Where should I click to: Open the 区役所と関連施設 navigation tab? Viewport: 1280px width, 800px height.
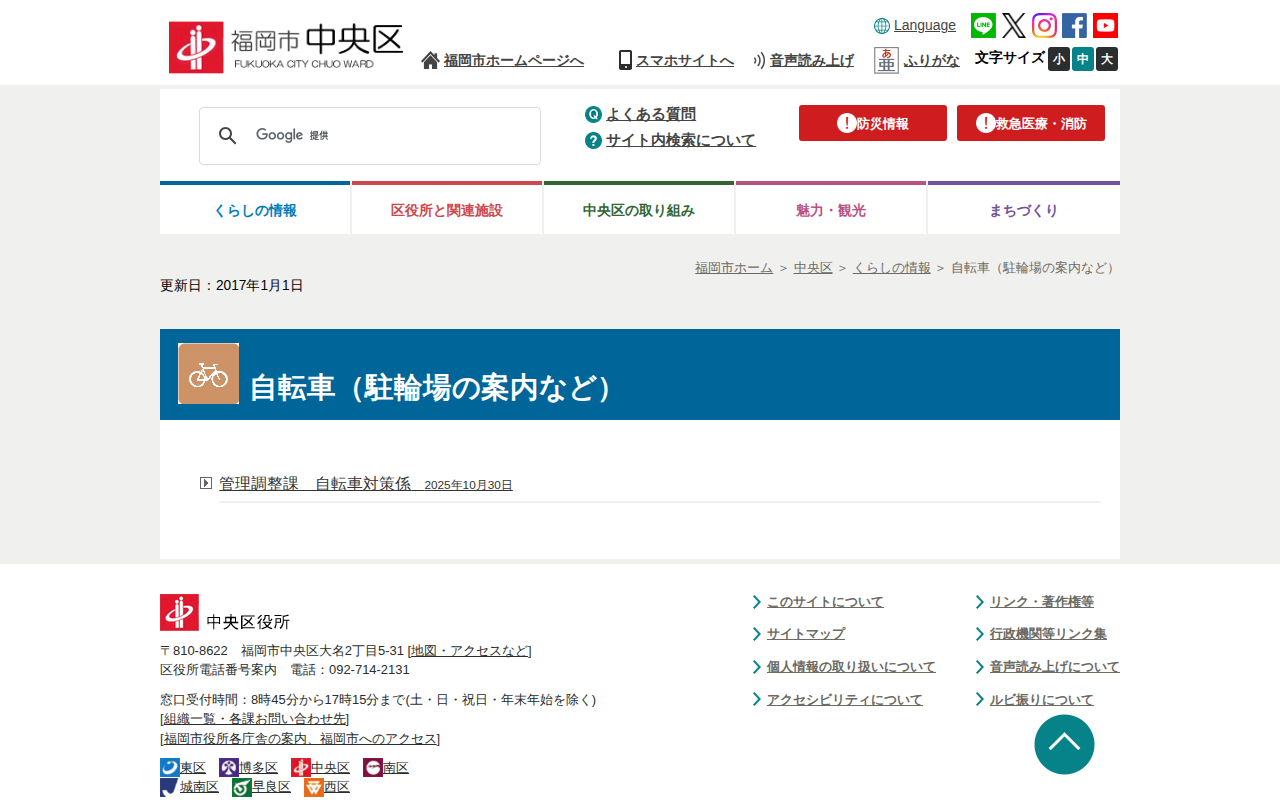447,208
